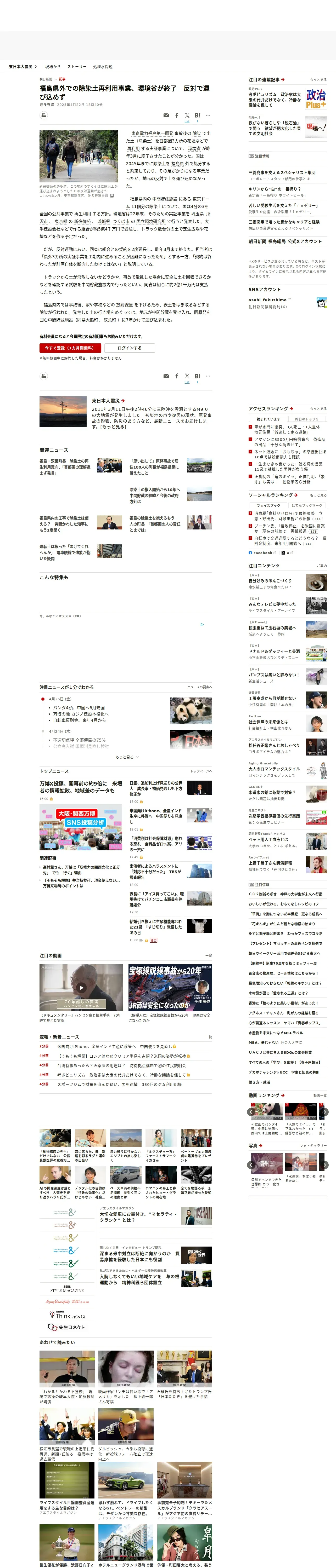The image size is (336, 1568).
Task: Open the 万博X投稿 top news headline
Action: point(81,787)
